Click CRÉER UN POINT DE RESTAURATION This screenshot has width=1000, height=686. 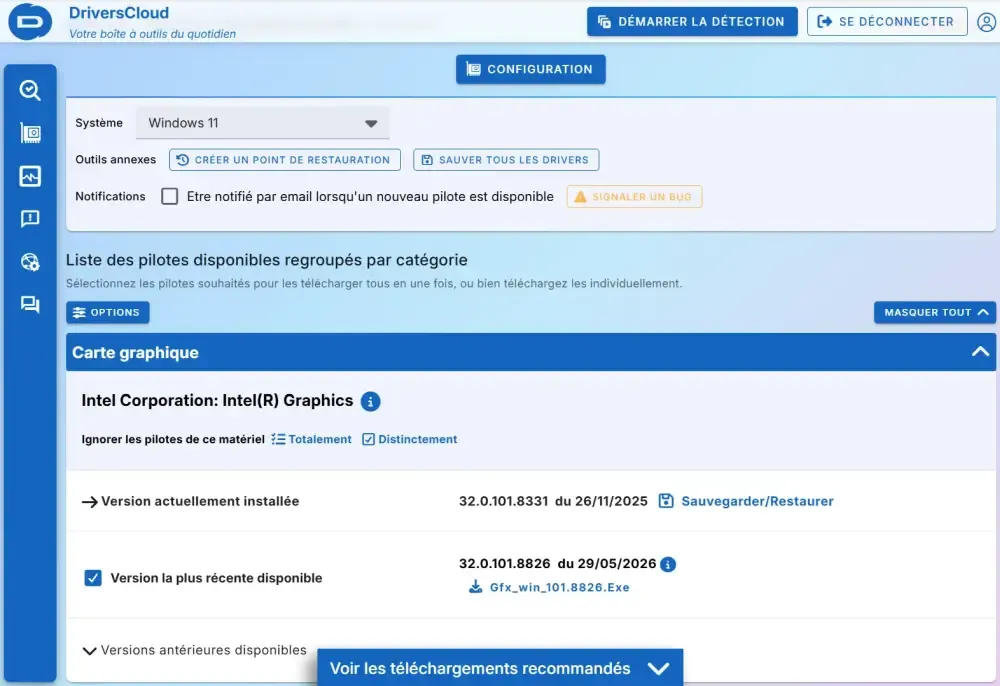[x=284, y=160]
